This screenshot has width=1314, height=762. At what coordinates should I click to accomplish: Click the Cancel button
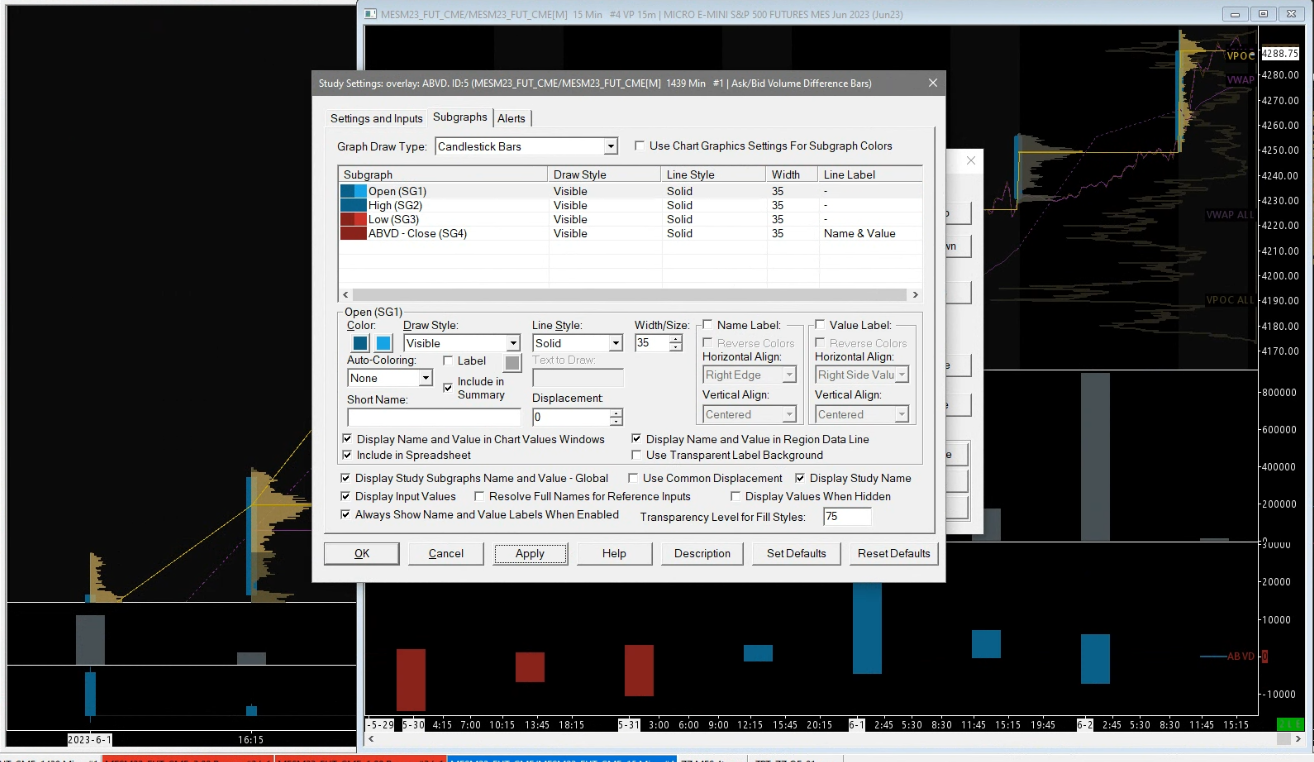[x=446, y=553]
